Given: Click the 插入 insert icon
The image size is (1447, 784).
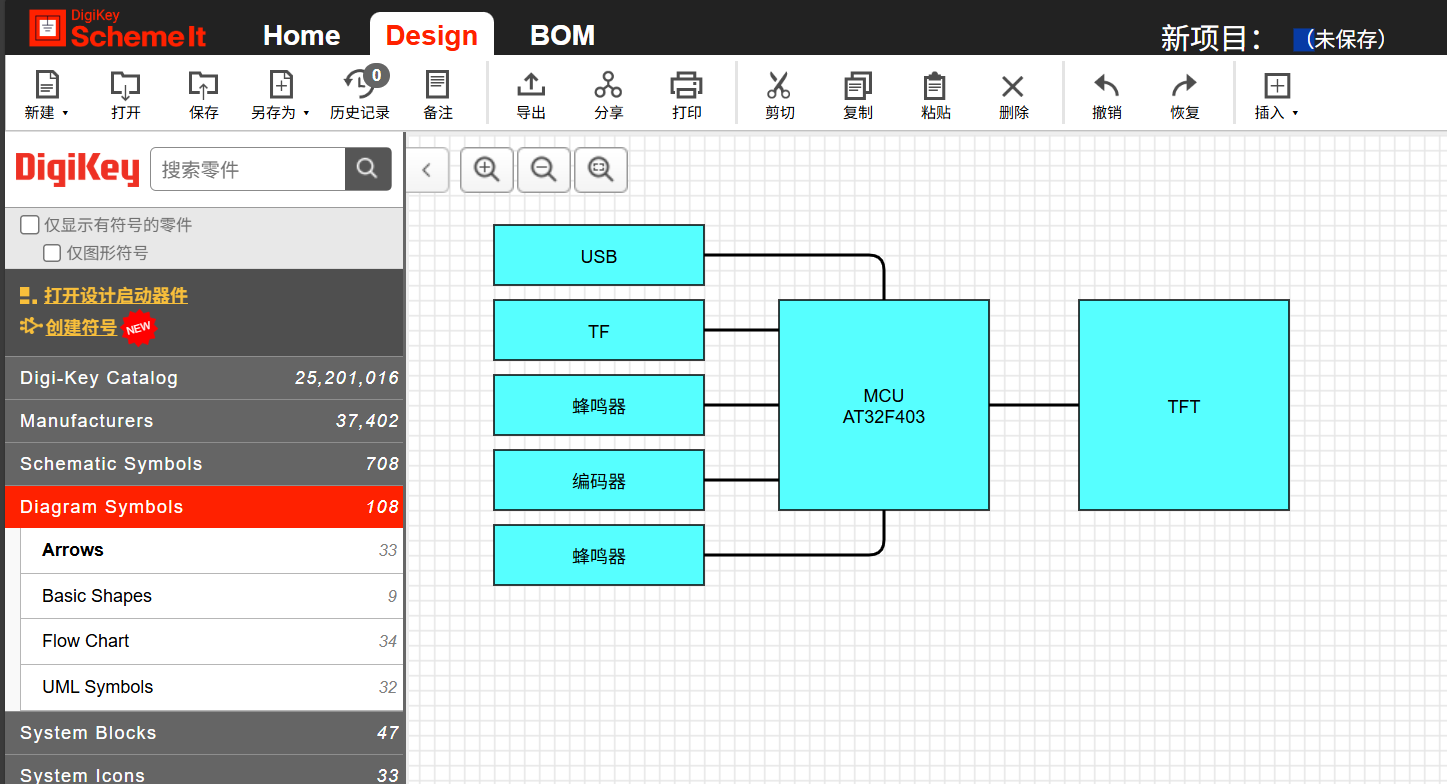Looking at the screenshot, I should (1277, 85).
